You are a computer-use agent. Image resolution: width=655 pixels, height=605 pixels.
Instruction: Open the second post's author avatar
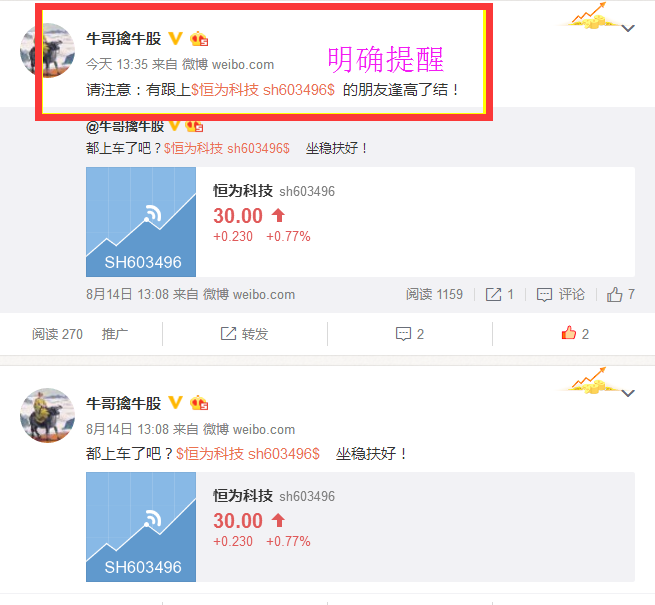click(47, 415)
